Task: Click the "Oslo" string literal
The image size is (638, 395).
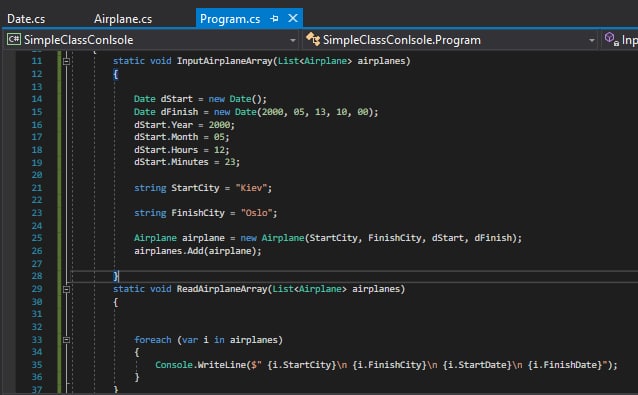Action: (256, 213)
